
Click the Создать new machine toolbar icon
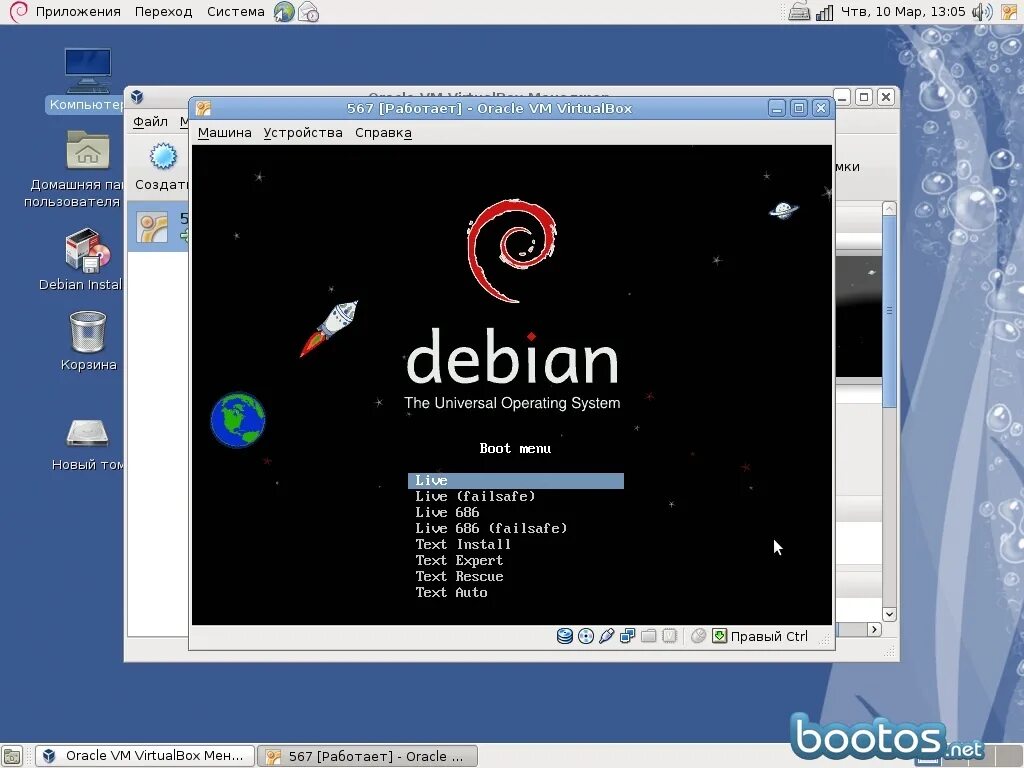(x=163, y=157)
